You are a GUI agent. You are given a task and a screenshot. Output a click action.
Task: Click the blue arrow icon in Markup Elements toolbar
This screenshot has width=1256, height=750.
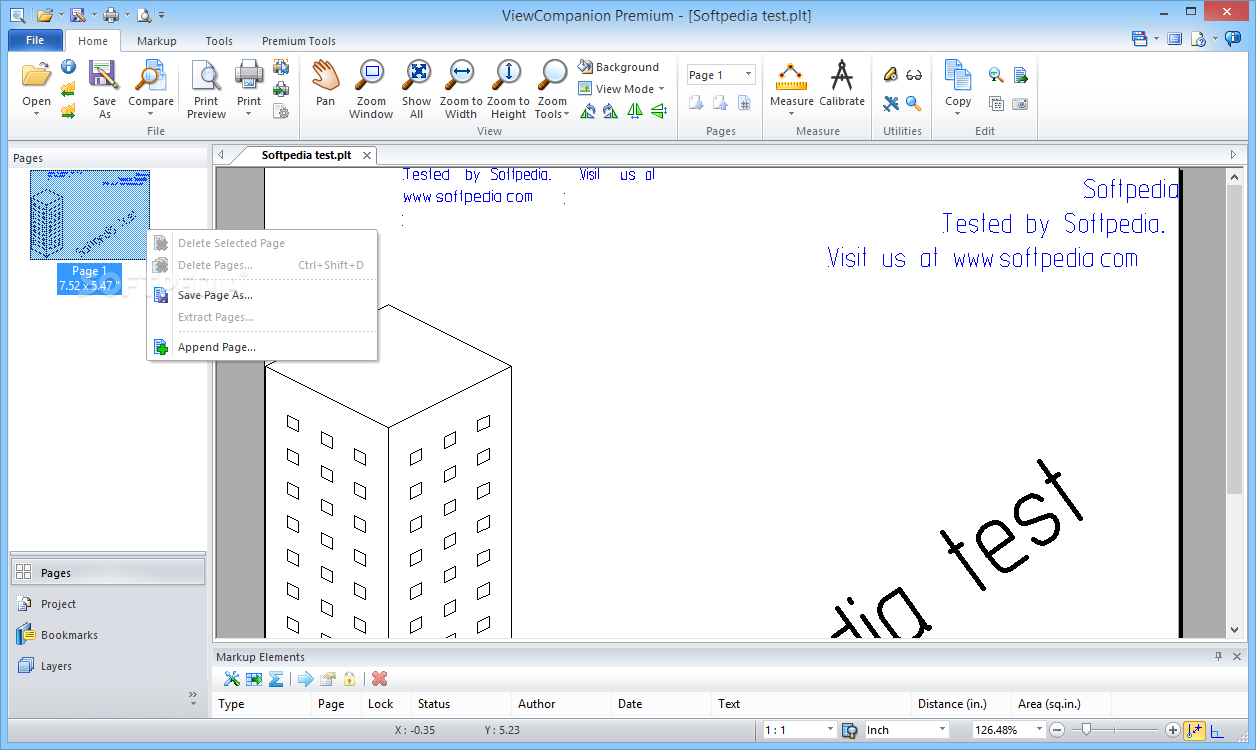pos(306,679)
